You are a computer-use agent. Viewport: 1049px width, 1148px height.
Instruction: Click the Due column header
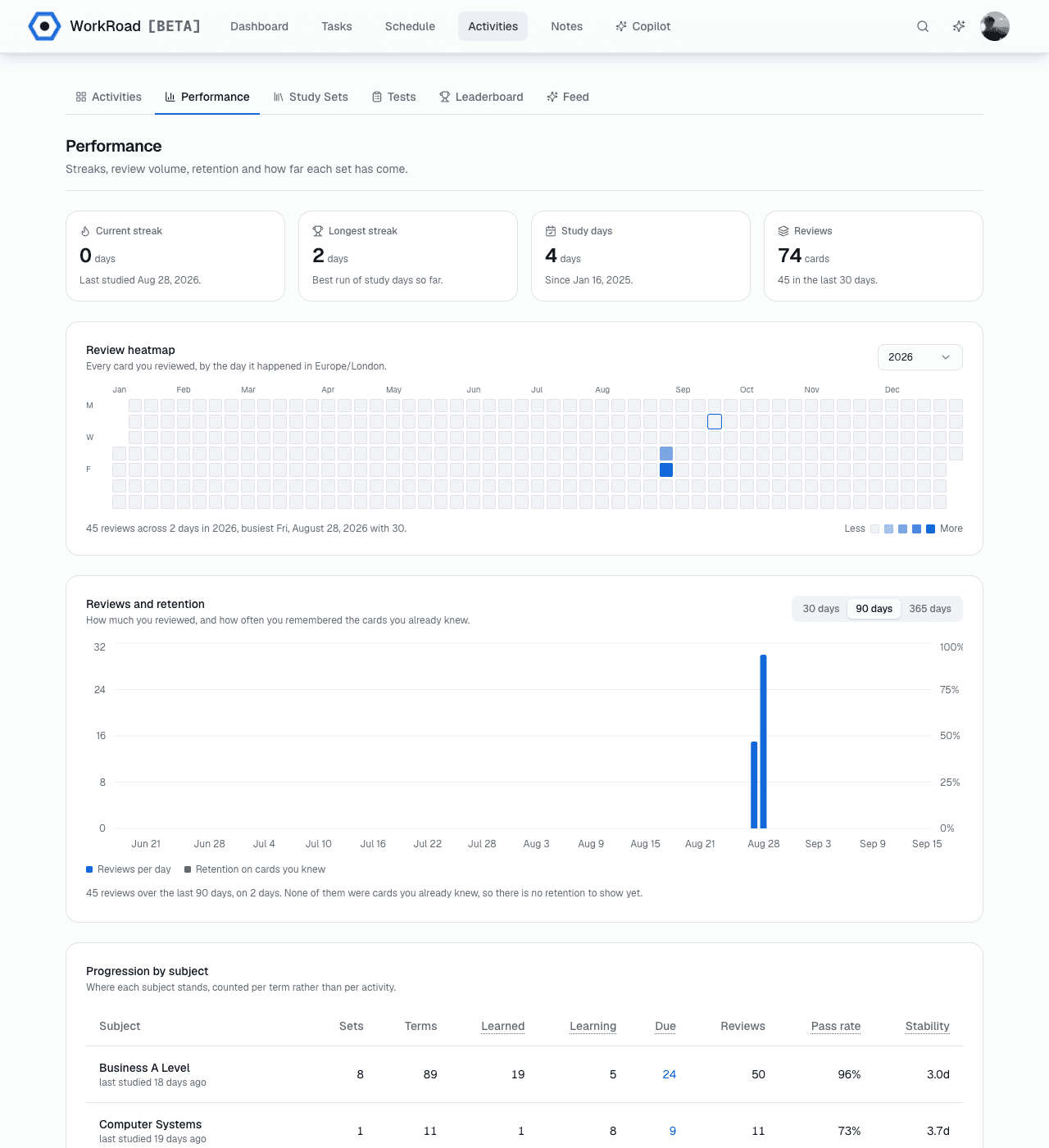pos(665,1026)
